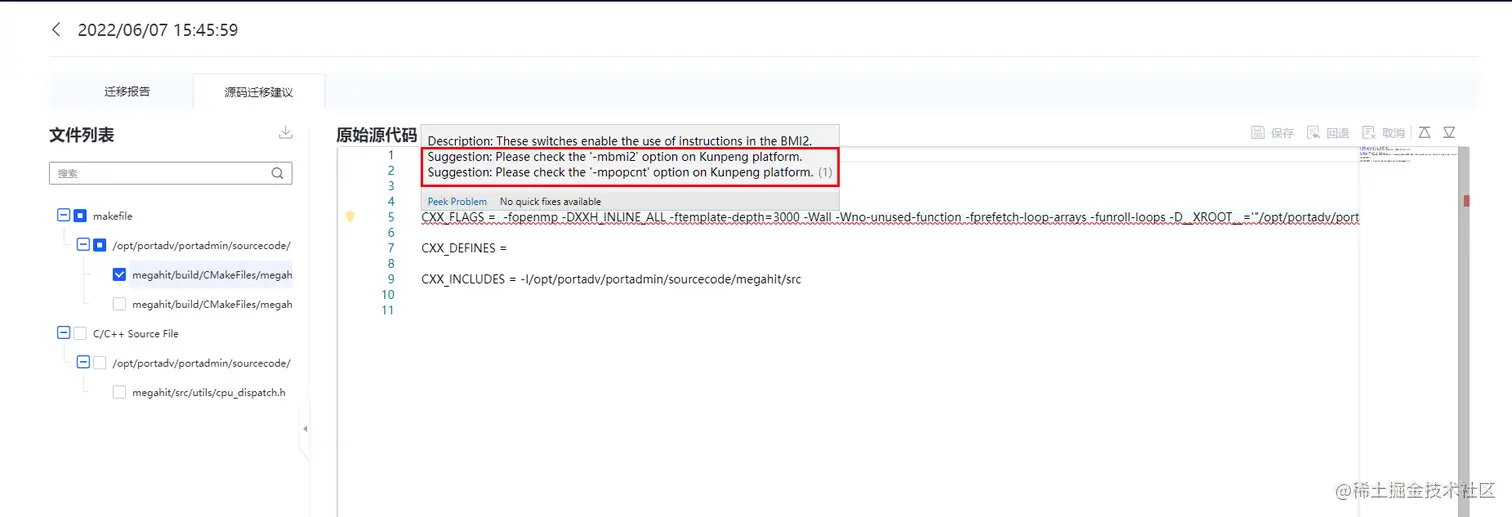The height and width of the screenshot is (517, 1512).
Task: Click line number 11 in the gutter
Action: (x=389, y=310)
